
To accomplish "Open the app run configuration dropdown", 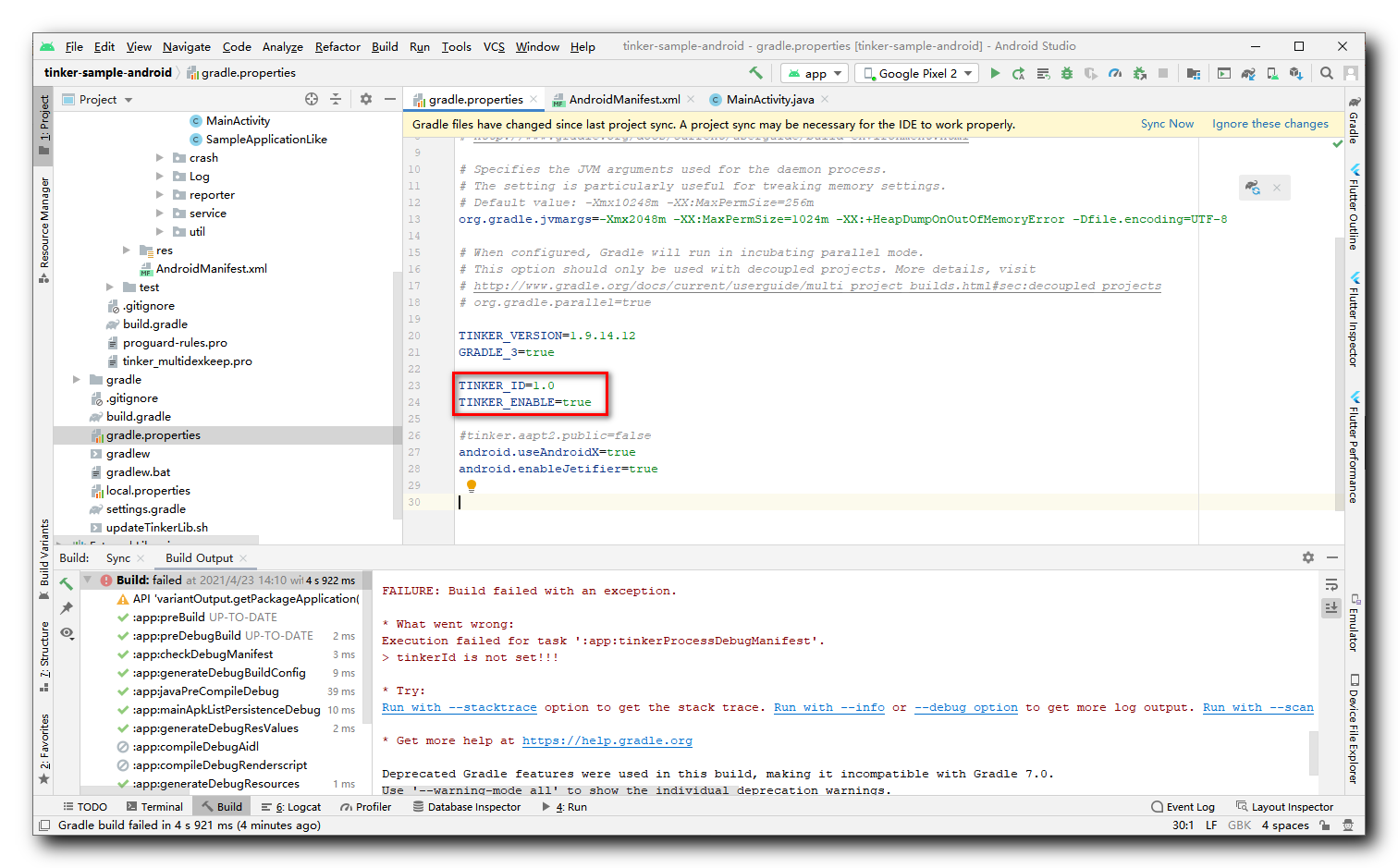I will click(814, 72).
